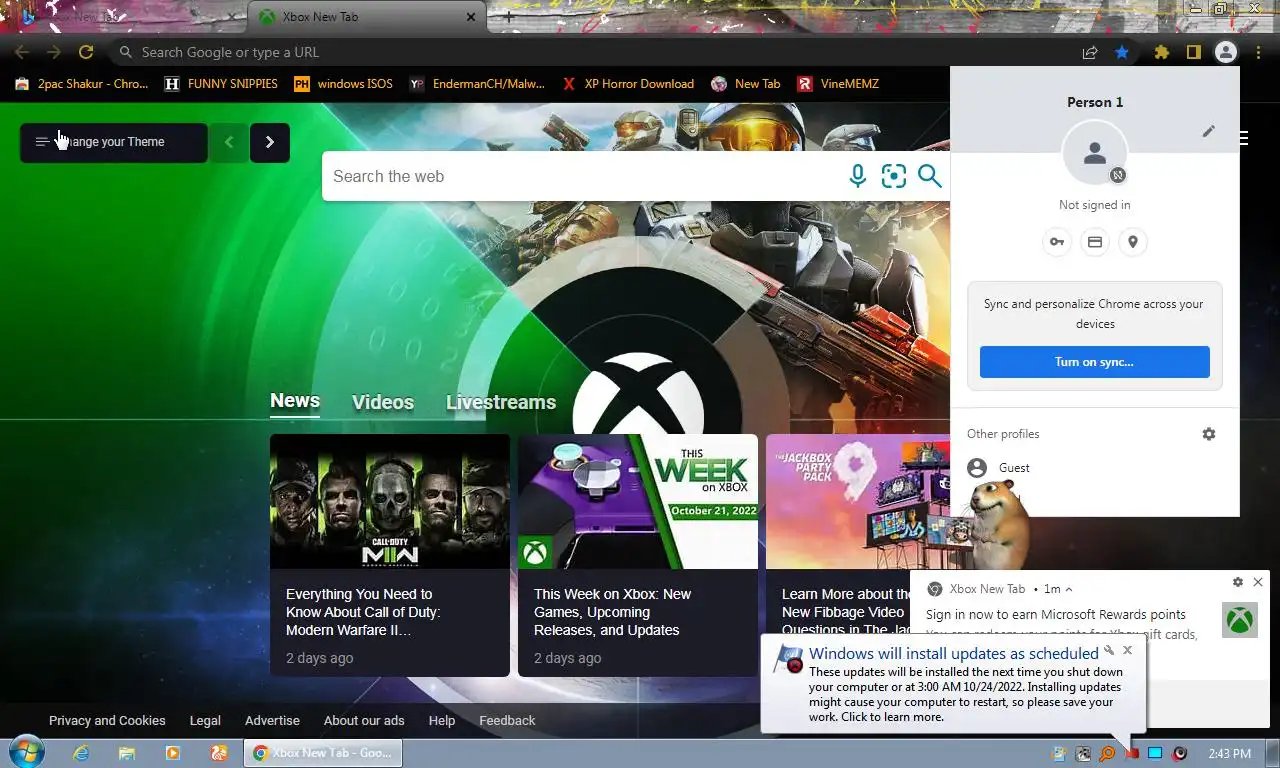Open the XP Horror Download bookmark

pos(628,84)
